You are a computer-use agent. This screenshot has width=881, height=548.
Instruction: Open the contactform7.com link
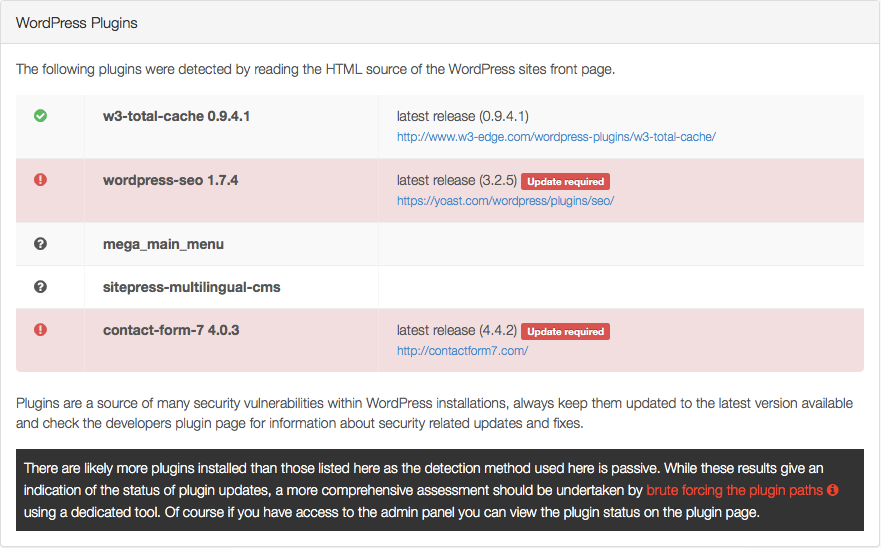(462, 351)
